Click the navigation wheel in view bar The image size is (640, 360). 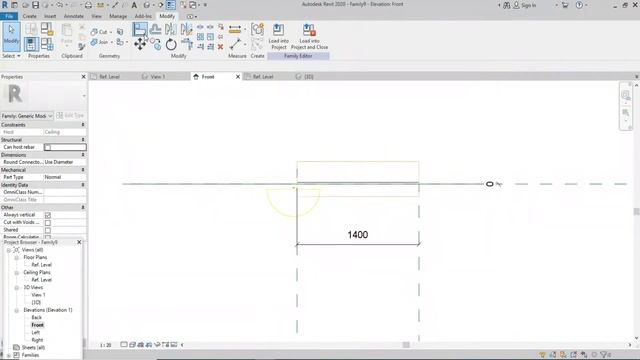tap(625, 95)
